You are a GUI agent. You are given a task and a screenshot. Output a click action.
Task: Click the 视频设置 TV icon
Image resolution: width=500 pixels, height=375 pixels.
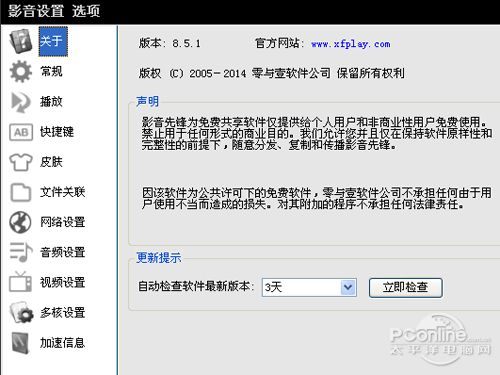point(21,282)
